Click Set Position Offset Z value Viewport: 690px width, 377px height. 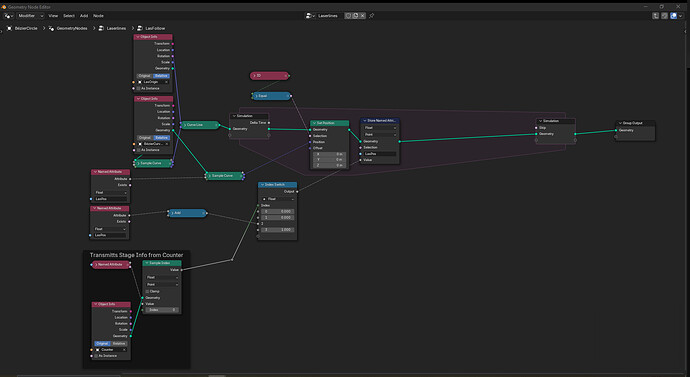pyautogui.click(x=330, y=165)
